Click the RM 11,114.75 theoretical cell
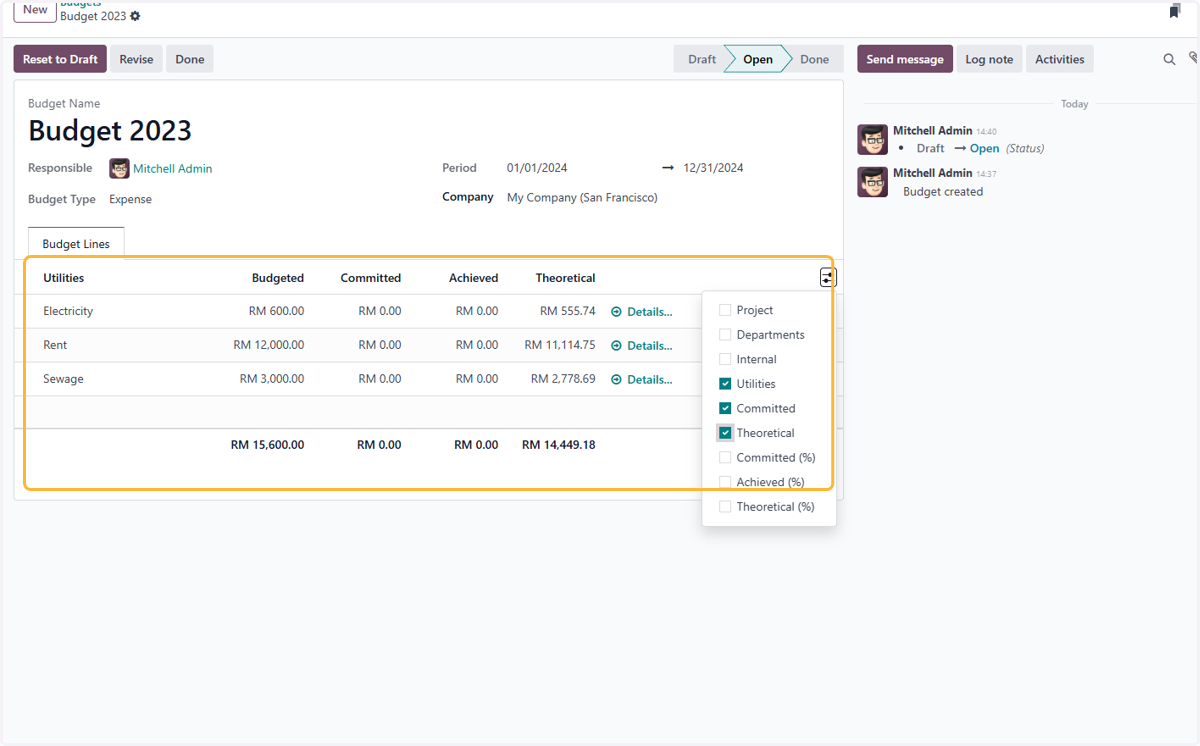This screenshot has width=1200, height=746. tap(560, 345)
